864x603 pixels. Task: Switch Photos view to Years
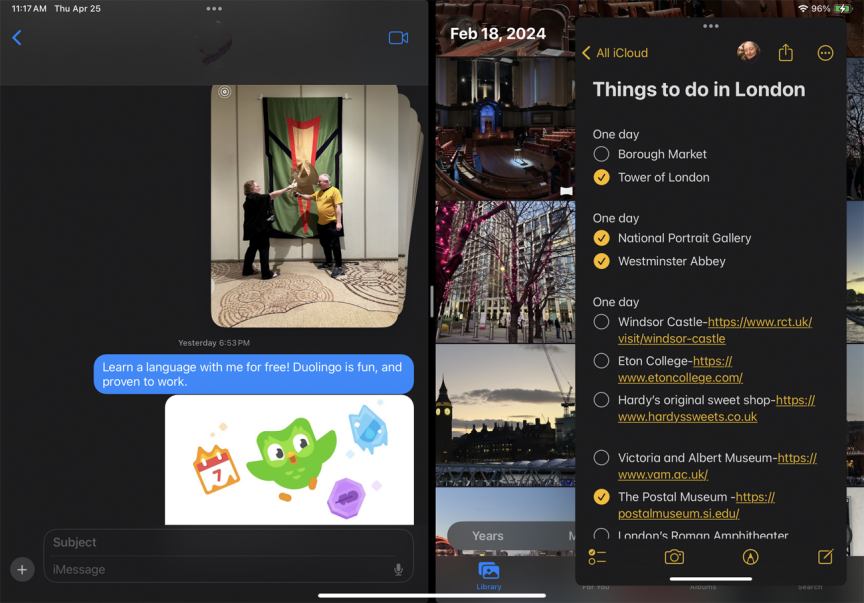pos(488,536)
